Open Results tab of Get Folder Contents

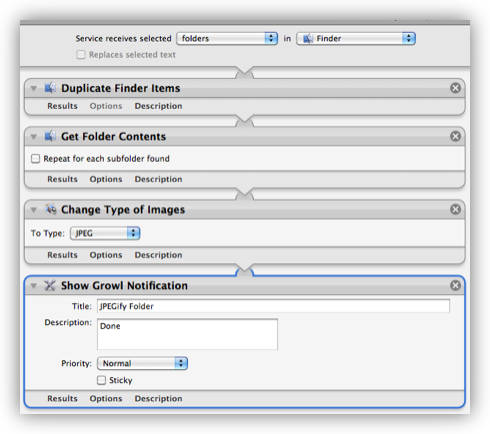62,179
